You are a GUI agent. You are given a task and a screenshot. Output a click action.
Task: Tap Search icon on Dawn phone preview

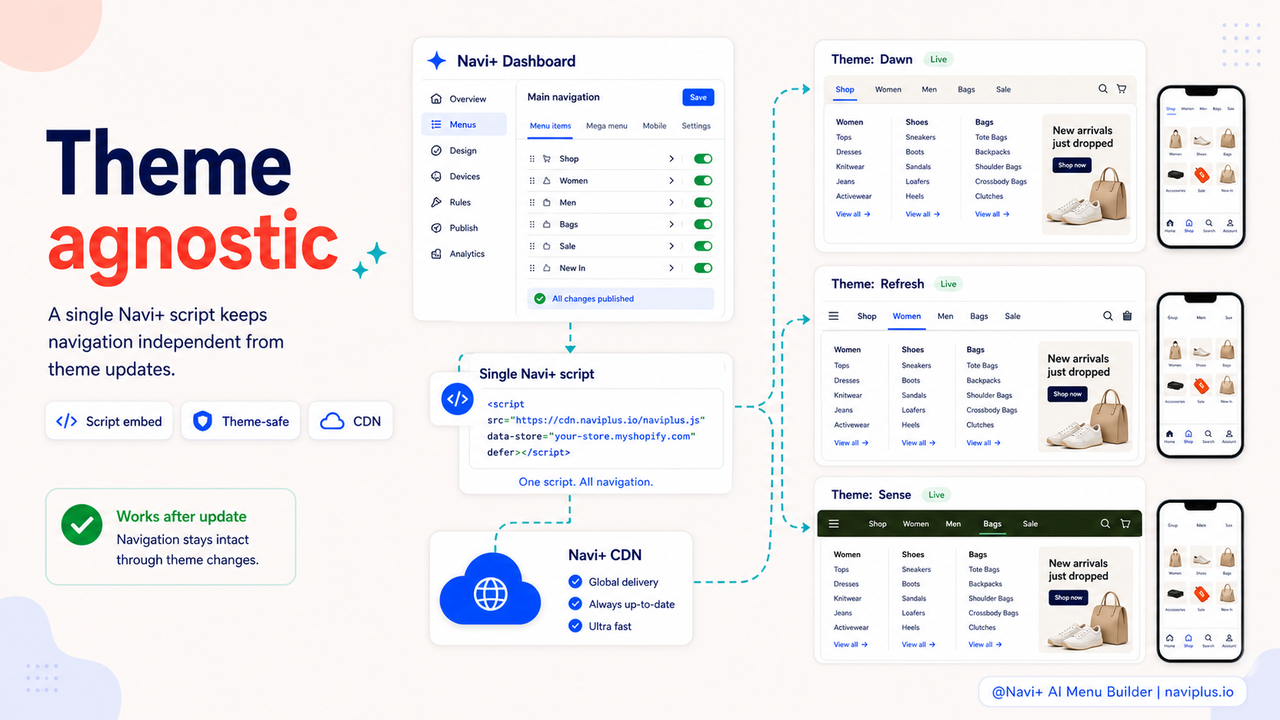click(x=1209, y=225)
